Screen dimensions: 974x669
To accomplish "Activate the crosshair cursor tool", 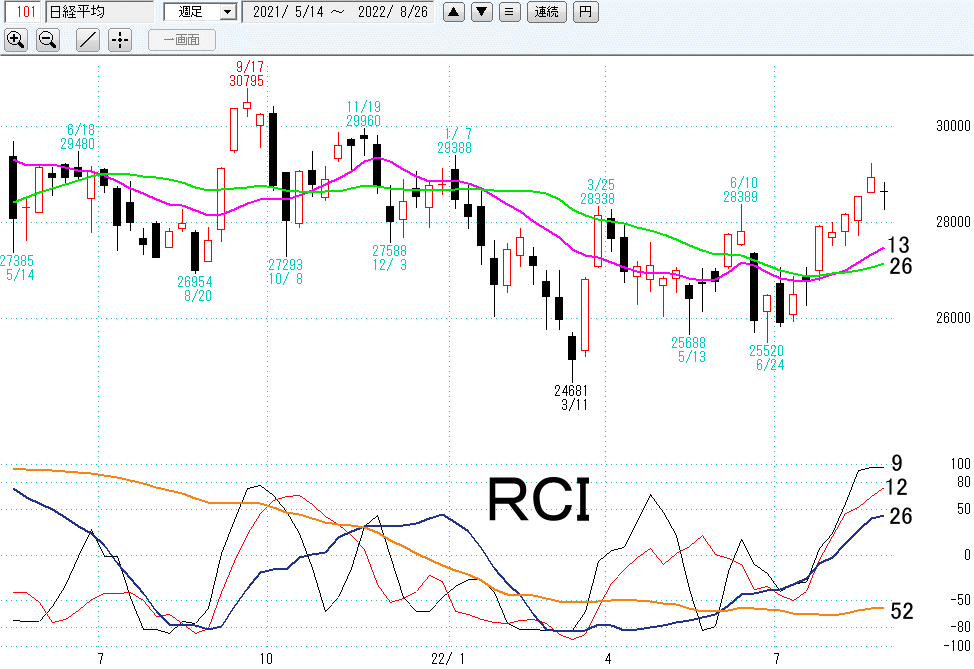I will click(x=119, y=40).
